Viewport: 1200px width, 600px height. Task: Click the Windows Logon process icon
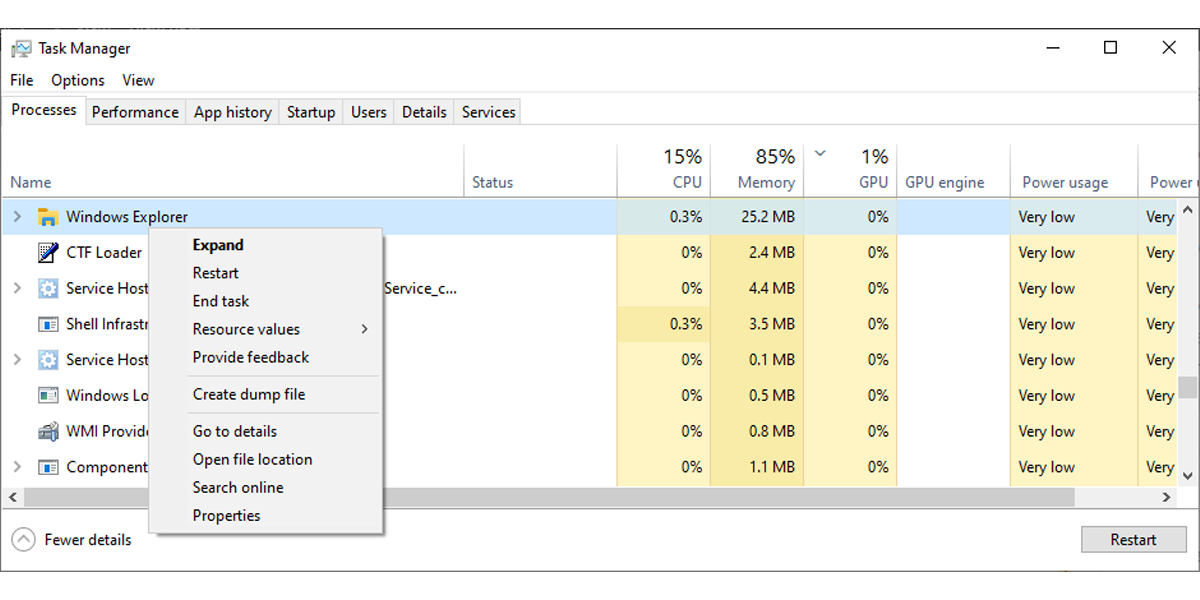[47, 395]
